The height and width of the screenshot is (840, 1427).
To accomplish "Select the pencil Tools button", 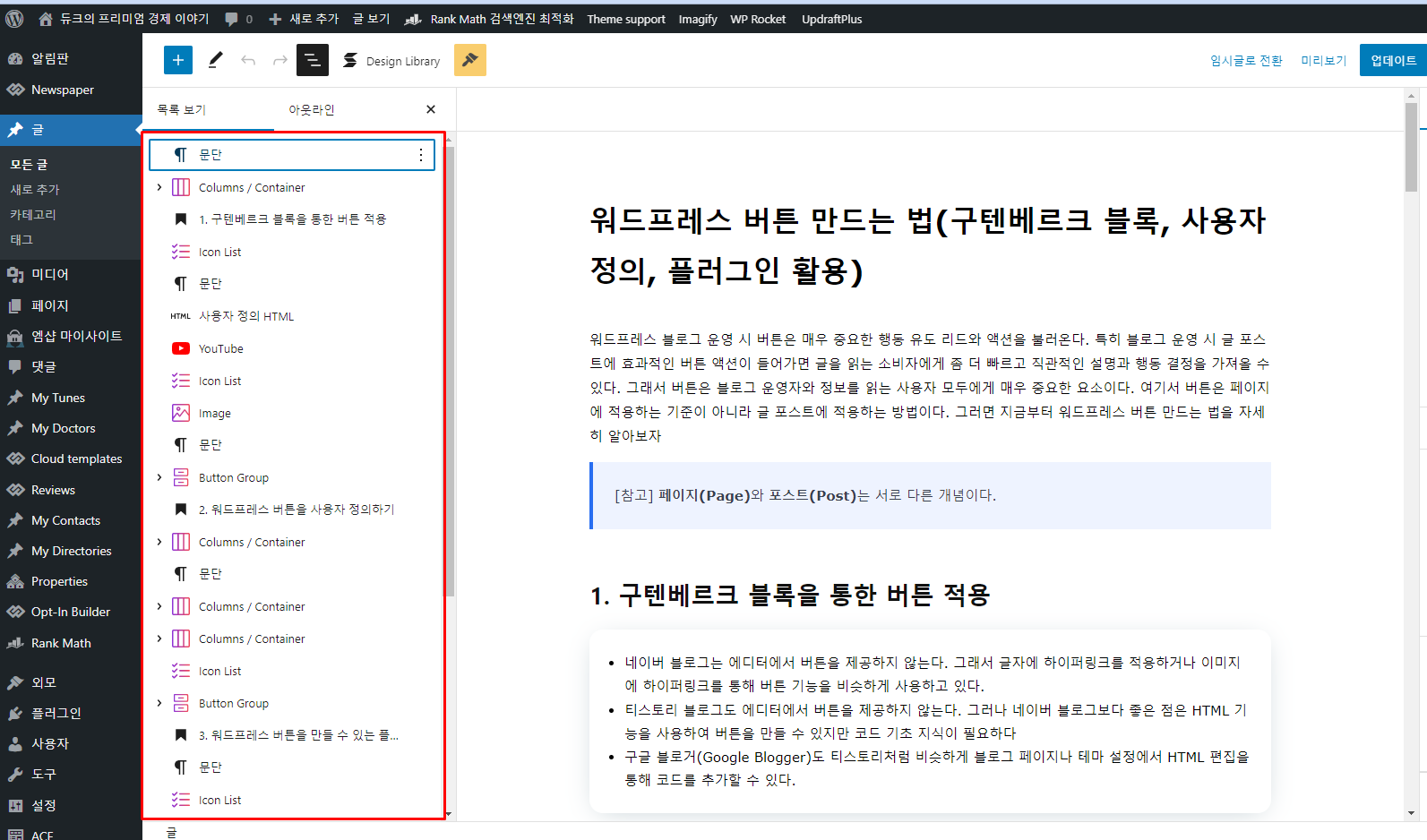I will 215,60.
